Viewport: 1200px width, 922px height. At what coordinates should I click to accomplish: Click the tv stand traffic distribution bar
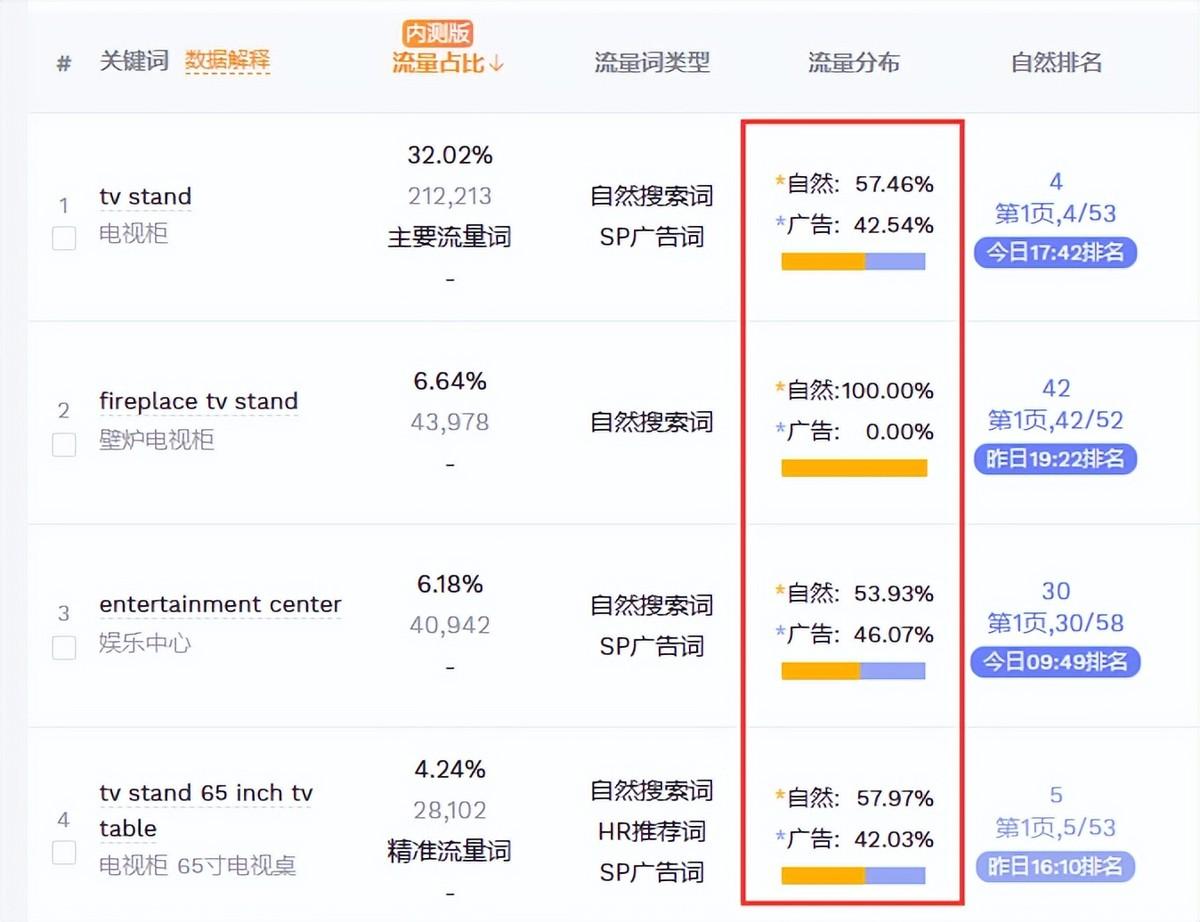853,262
